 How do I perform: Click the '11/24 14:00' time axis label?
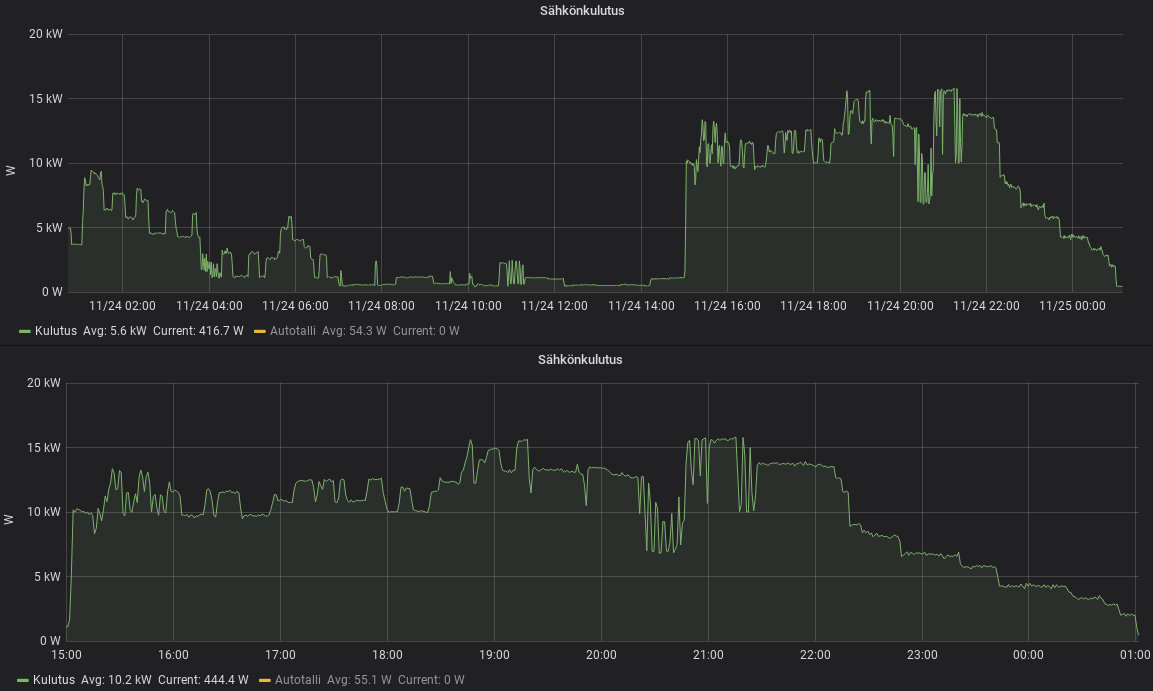pyautogui.click(x=641, y=307)
